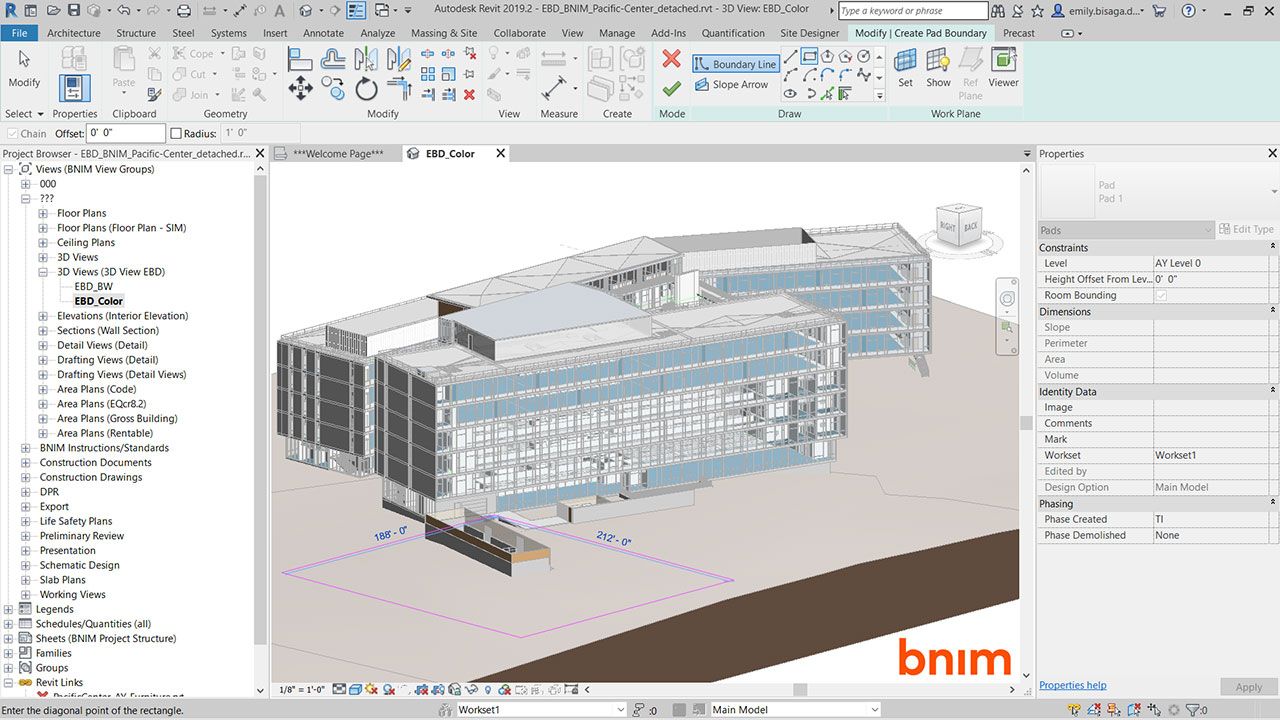1280x720 pixels.
Task: Cancel edit mode with the red X
Action: click(672, 59)
